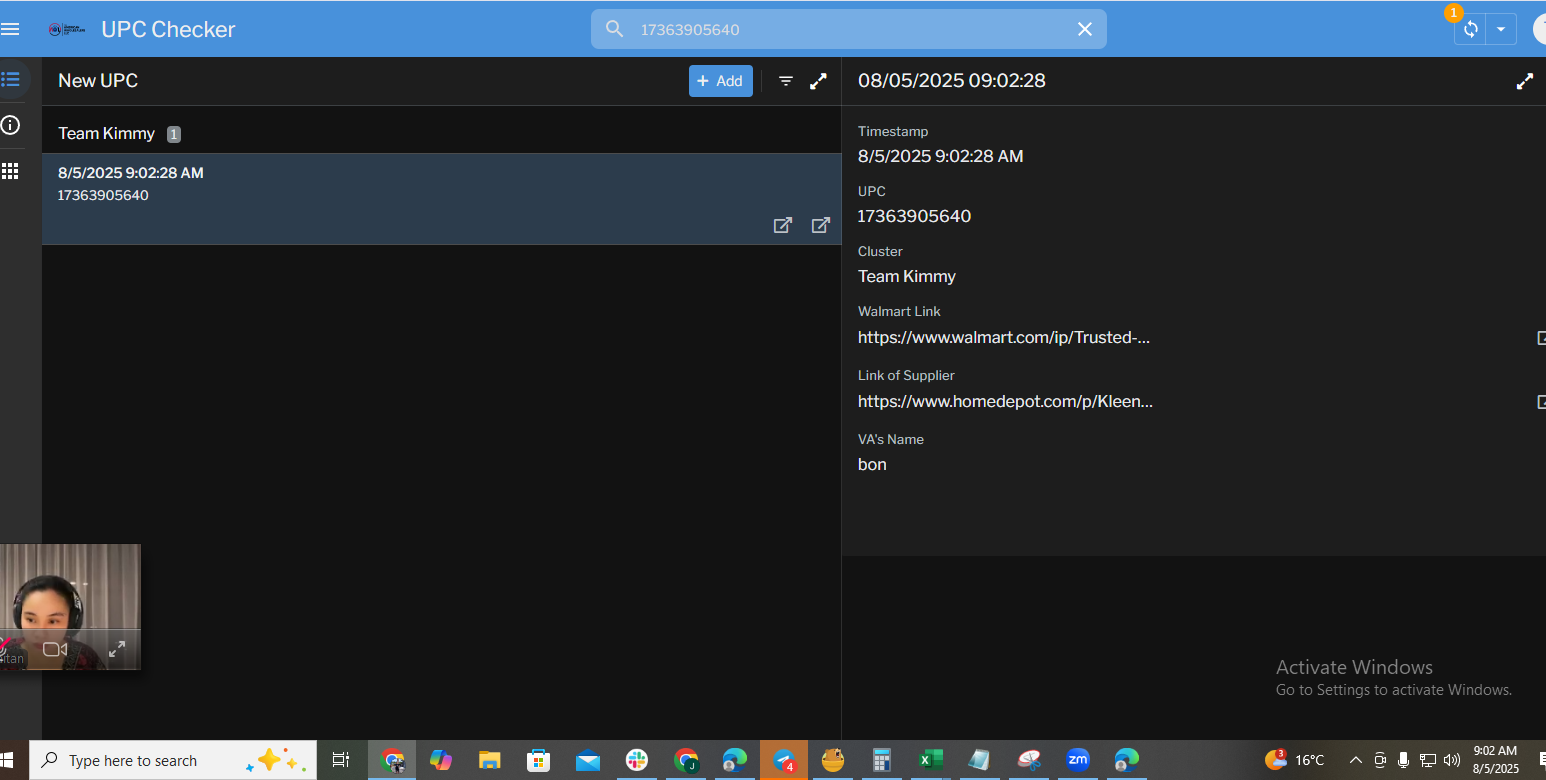Select the list view sidebar icon

pos(11,79)
